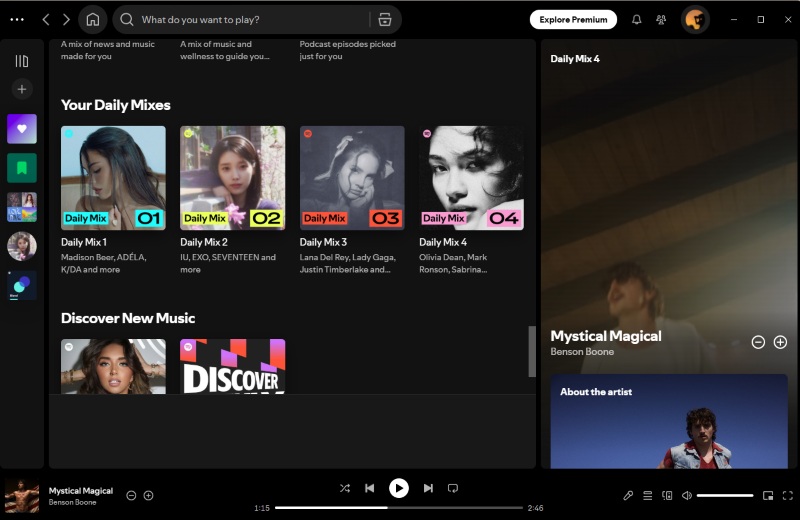Open the user profile avatar menu

coord(695,19)
